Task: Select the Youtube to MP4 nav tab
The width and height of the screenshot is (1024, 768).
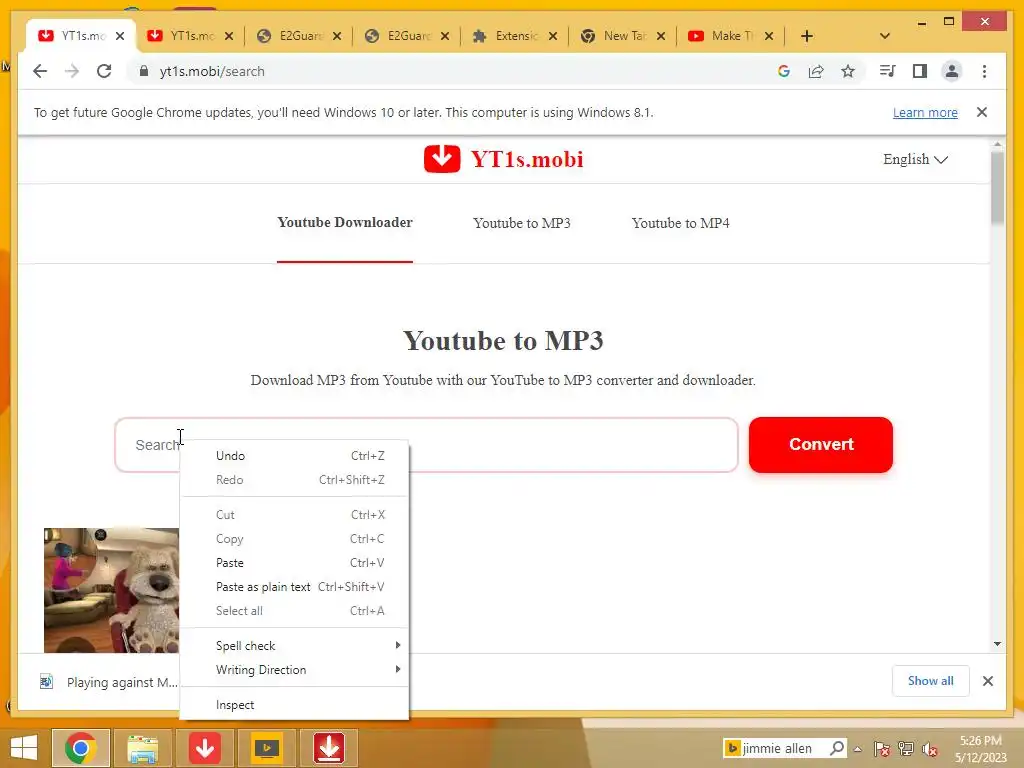Action: tap(680, 223)
